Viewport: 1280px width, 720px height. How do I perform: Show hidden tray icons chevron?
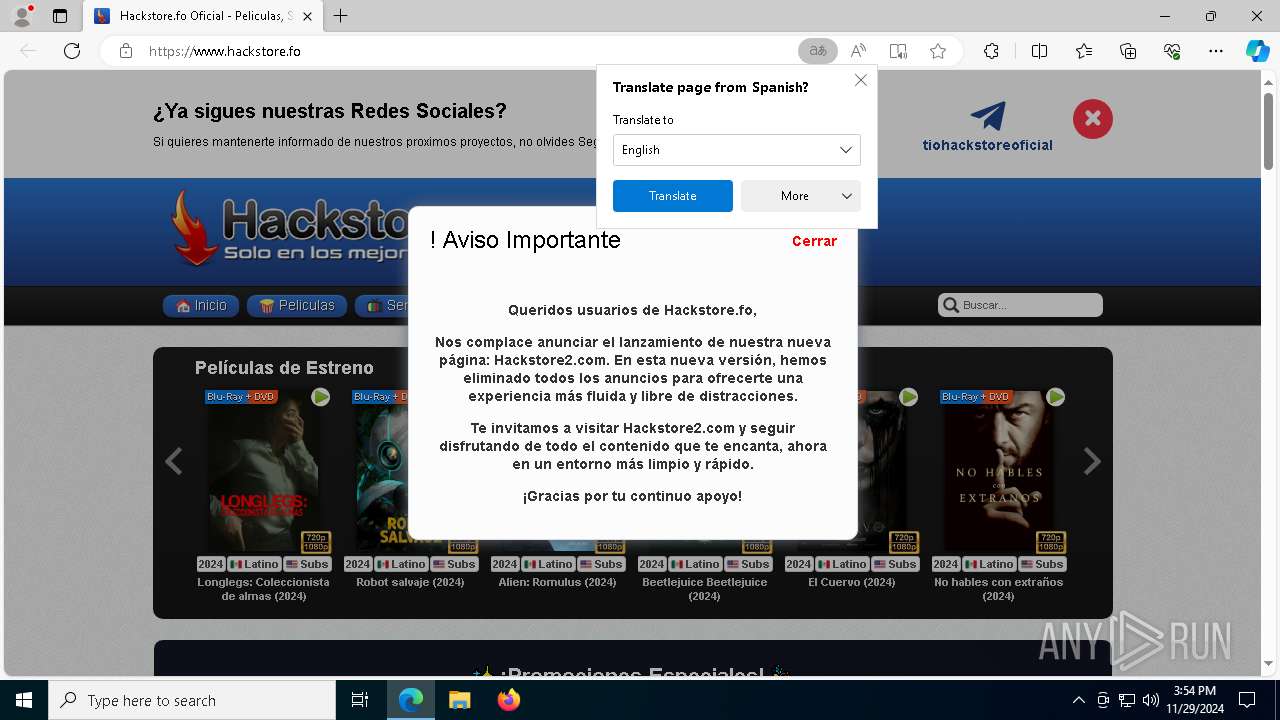(x=1078, y=700)
